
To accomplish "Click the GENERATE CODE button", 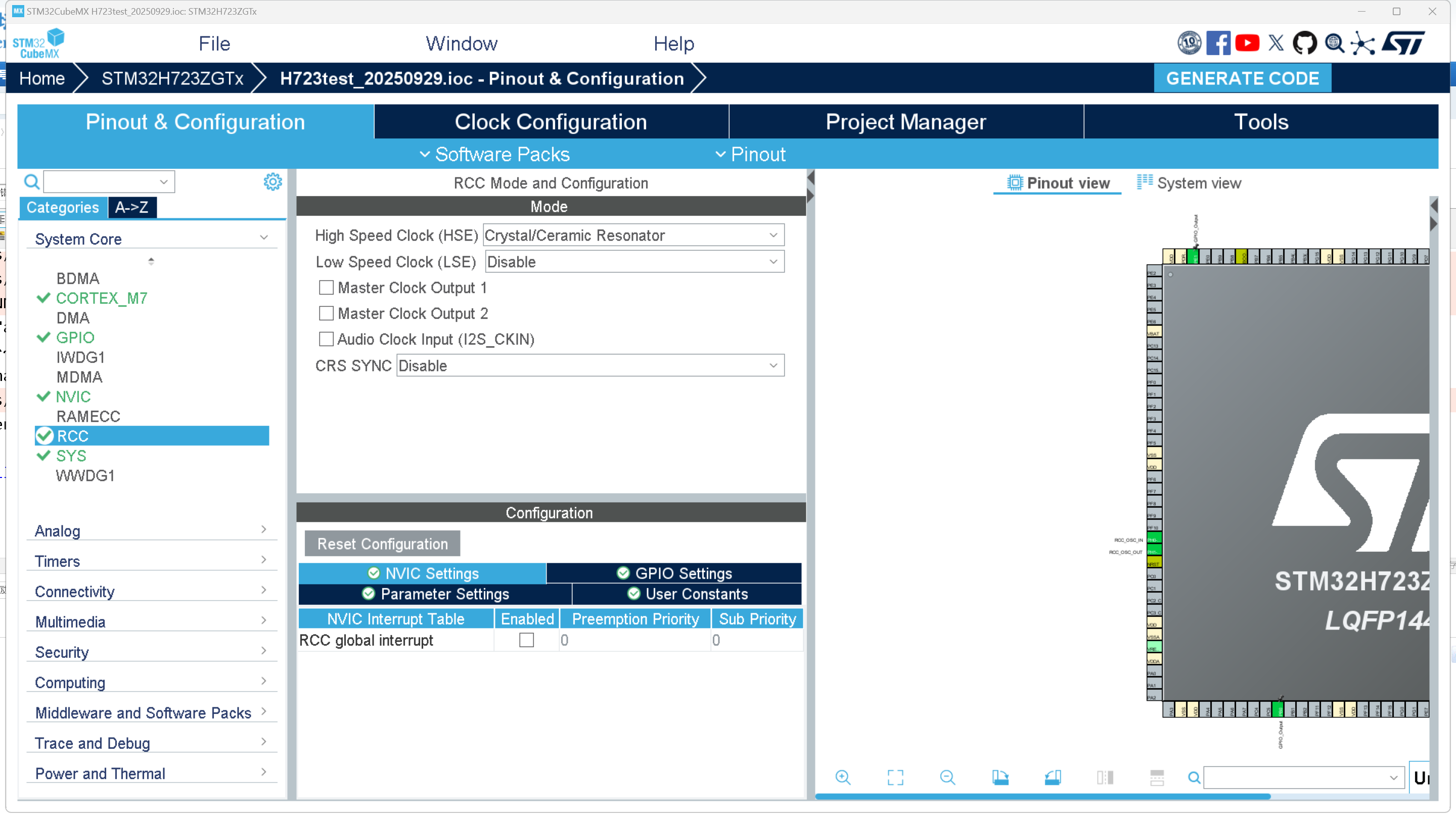I will tap(1242, 78).
